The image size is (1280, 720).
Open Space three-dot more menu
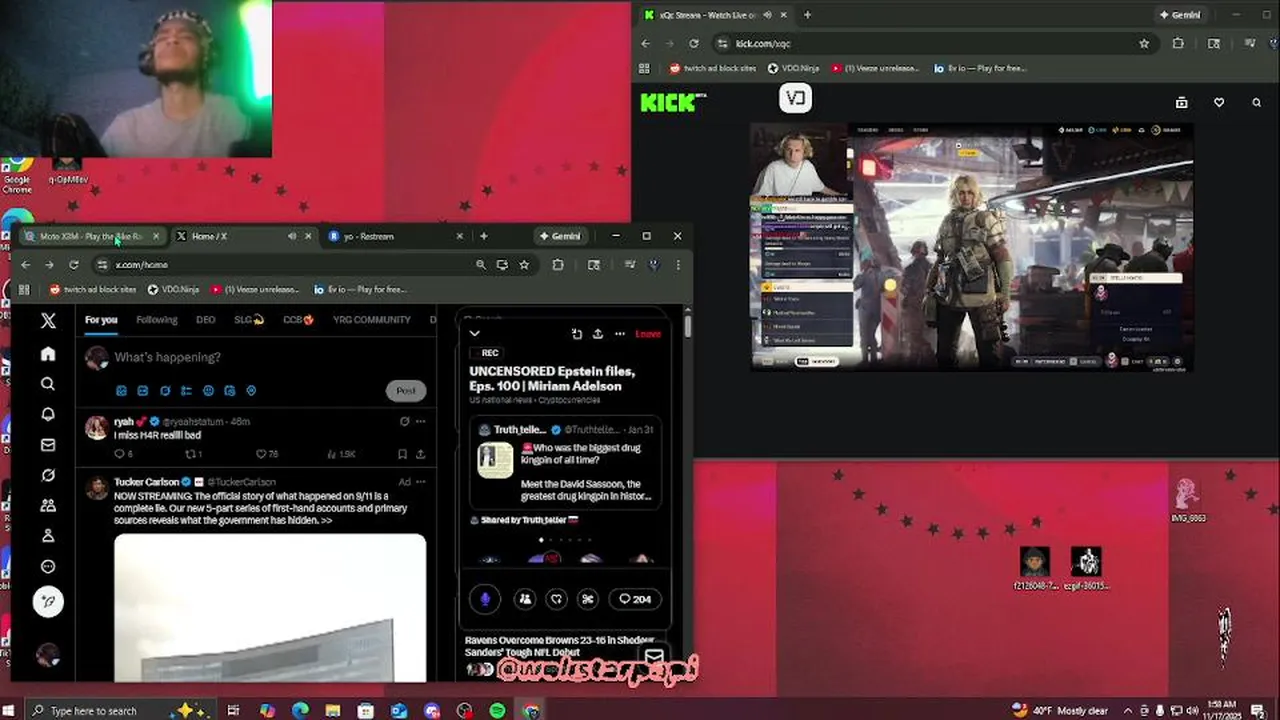[620, 334]
